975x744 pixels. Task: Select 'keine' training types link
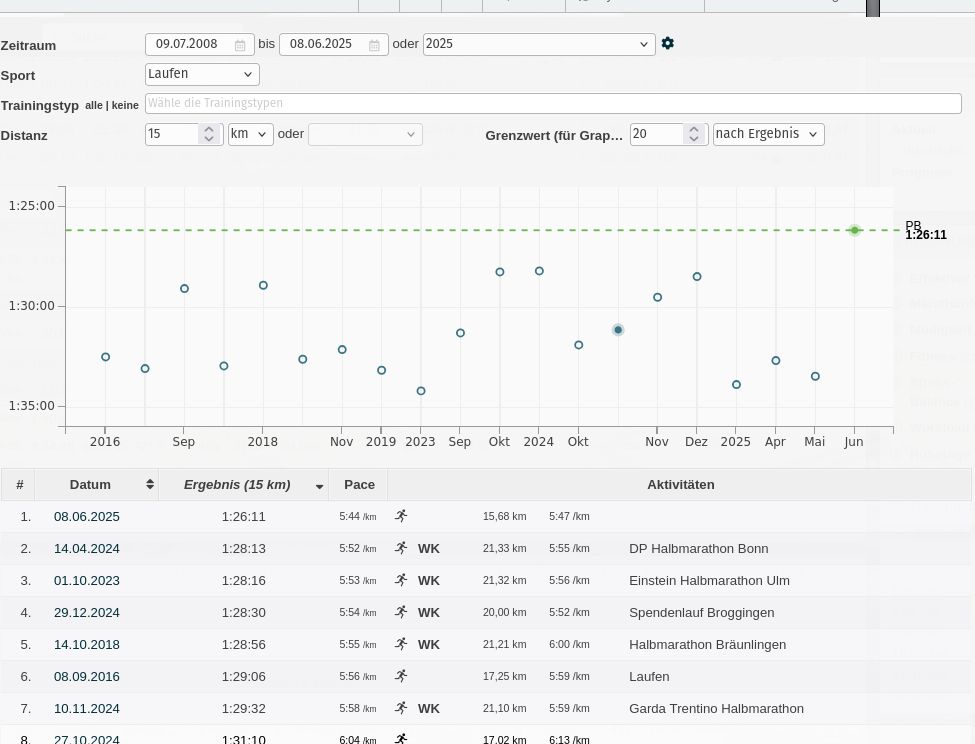(125, 106)
